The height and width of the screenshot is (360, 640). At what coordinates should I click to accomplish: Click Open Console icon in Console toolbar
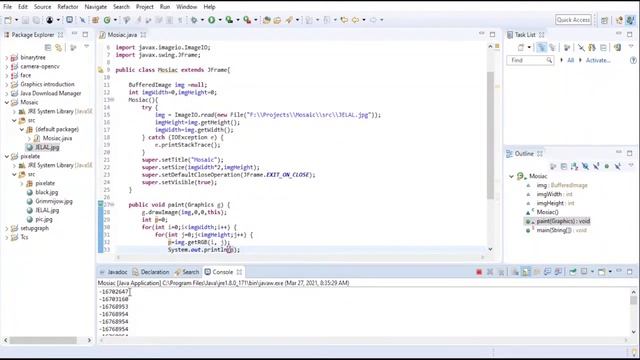point(602,272)
